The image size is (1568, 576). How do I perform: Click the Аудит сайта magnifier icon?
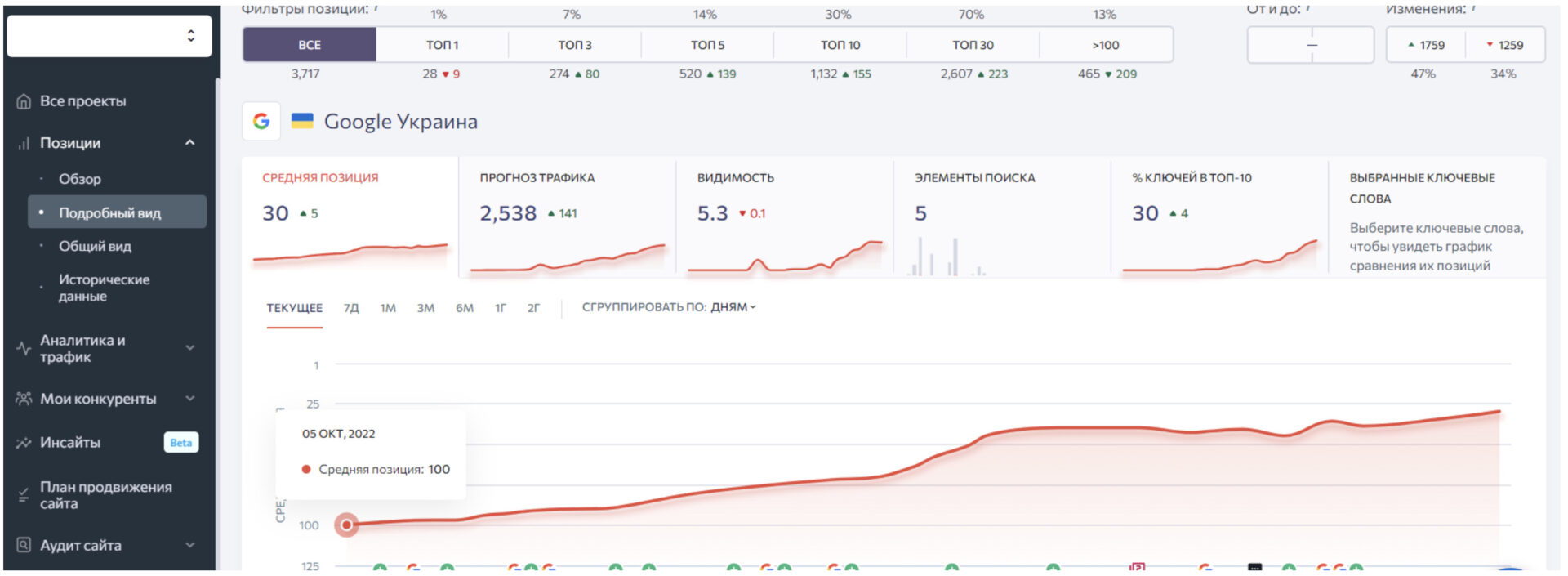coord(24,545)
